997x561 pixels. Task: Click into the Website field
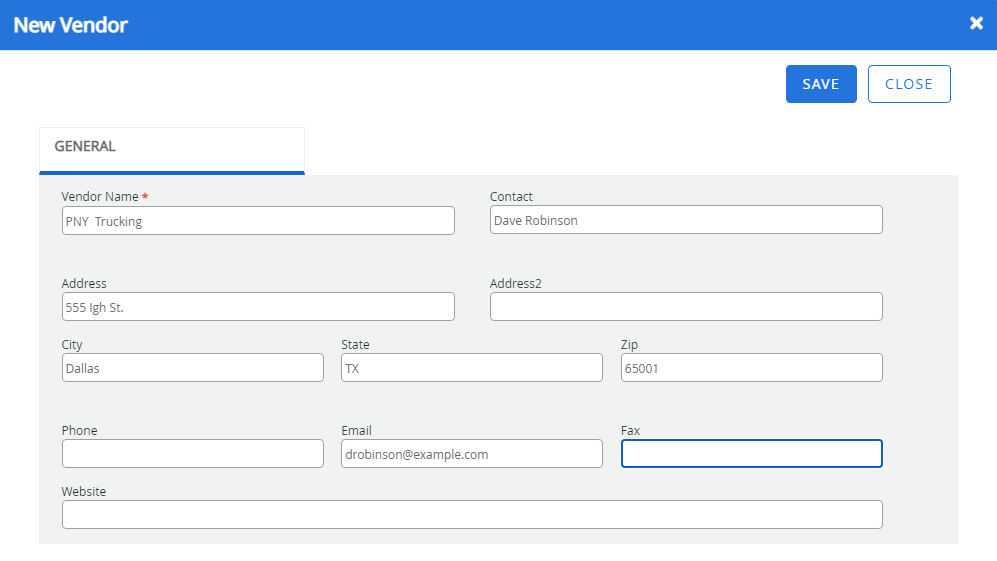472,515
